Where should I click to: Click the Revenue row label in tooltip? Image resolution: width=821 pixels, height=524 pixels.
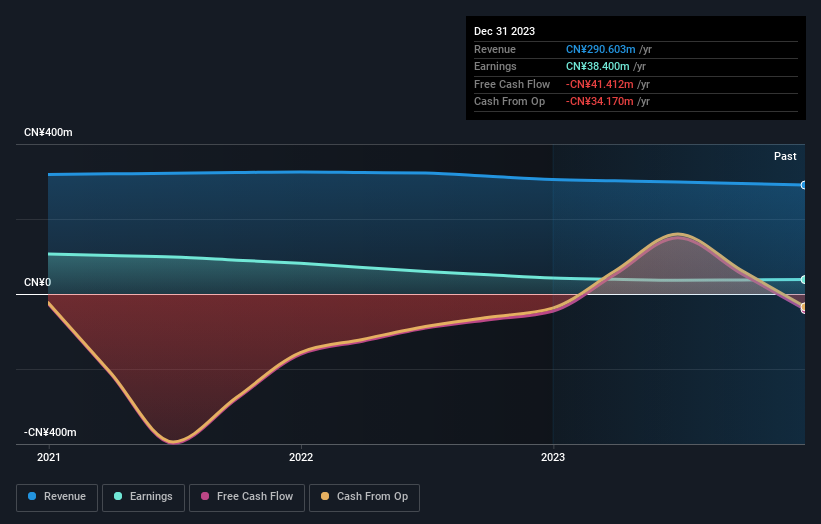pos(495,49)
